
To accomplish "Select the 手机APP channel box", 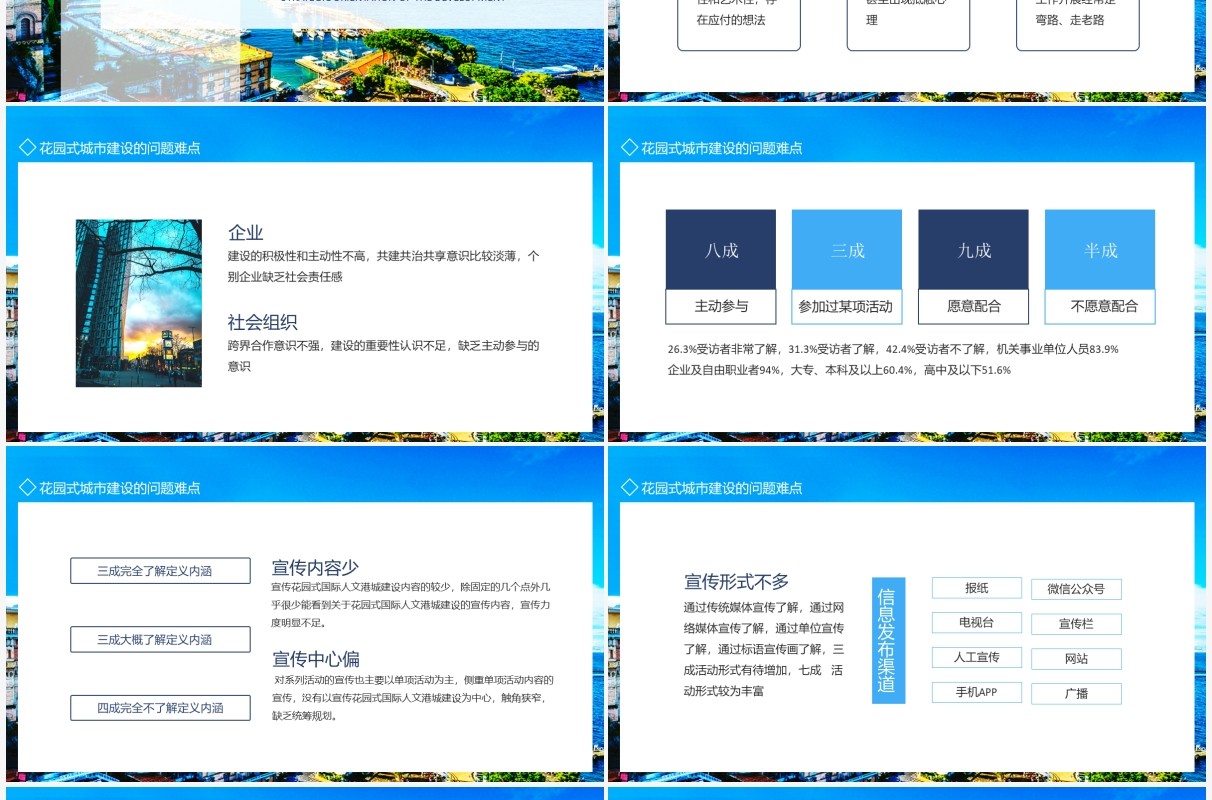I will [977, 692].
